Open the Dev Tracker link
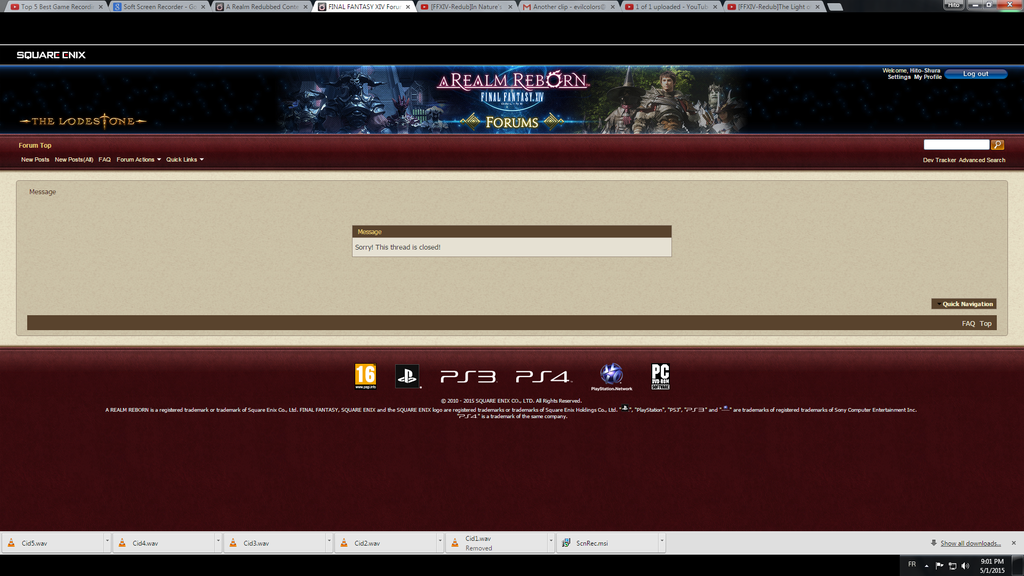Viewport: 1024px width, 576px height. tap(939, 160)
